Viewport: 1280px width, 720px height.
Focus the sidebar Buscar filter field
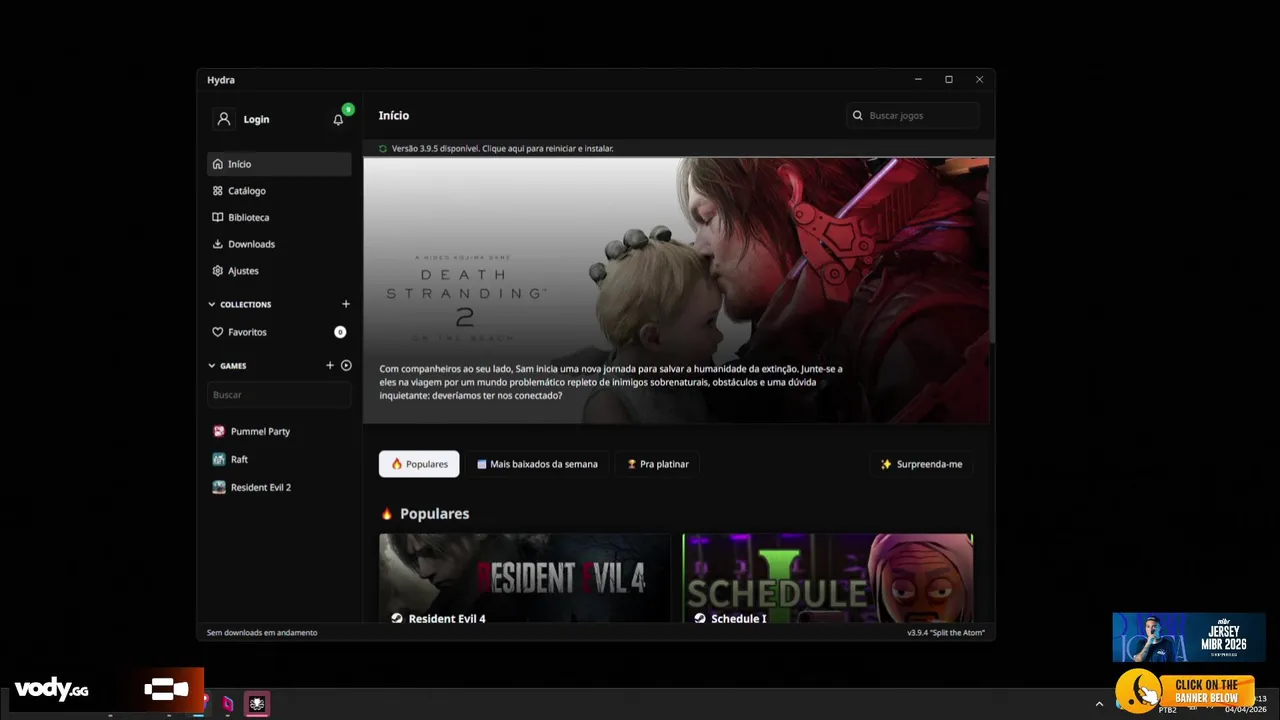point(279,394)
